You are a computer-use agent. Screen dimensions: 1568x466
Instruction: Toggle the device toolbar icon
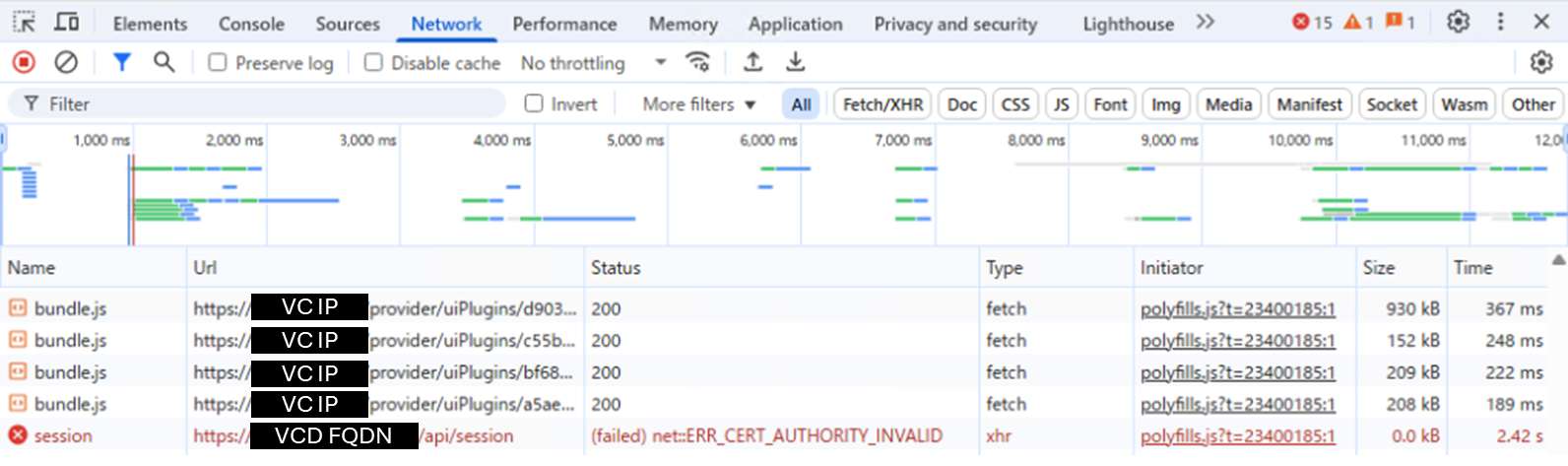(x=66, y=23)
